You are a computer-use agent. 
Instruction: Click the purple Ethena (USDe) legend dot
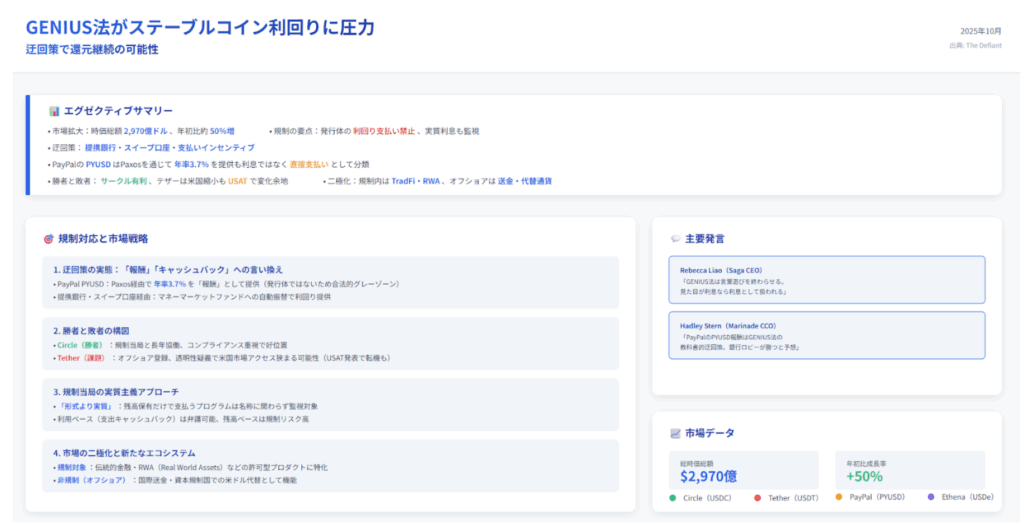click(x=931, y=497)
